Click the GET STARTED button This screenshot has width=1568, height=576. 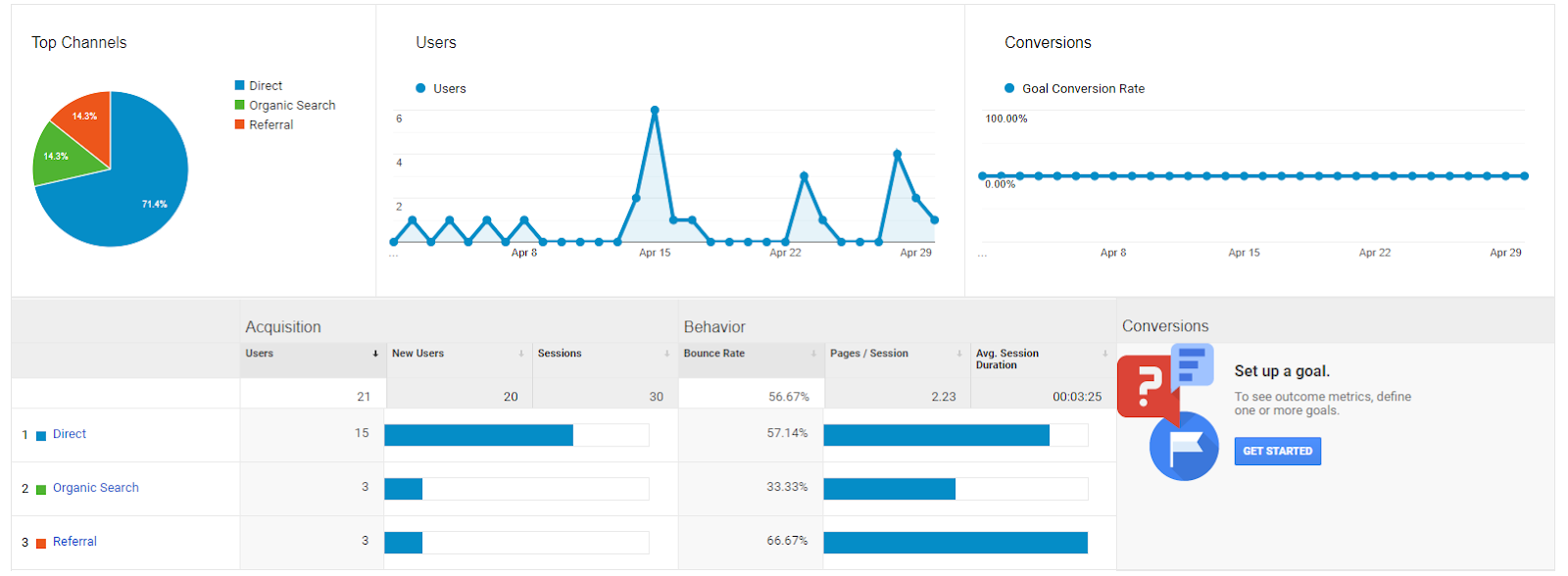(x=1278, y=452)
